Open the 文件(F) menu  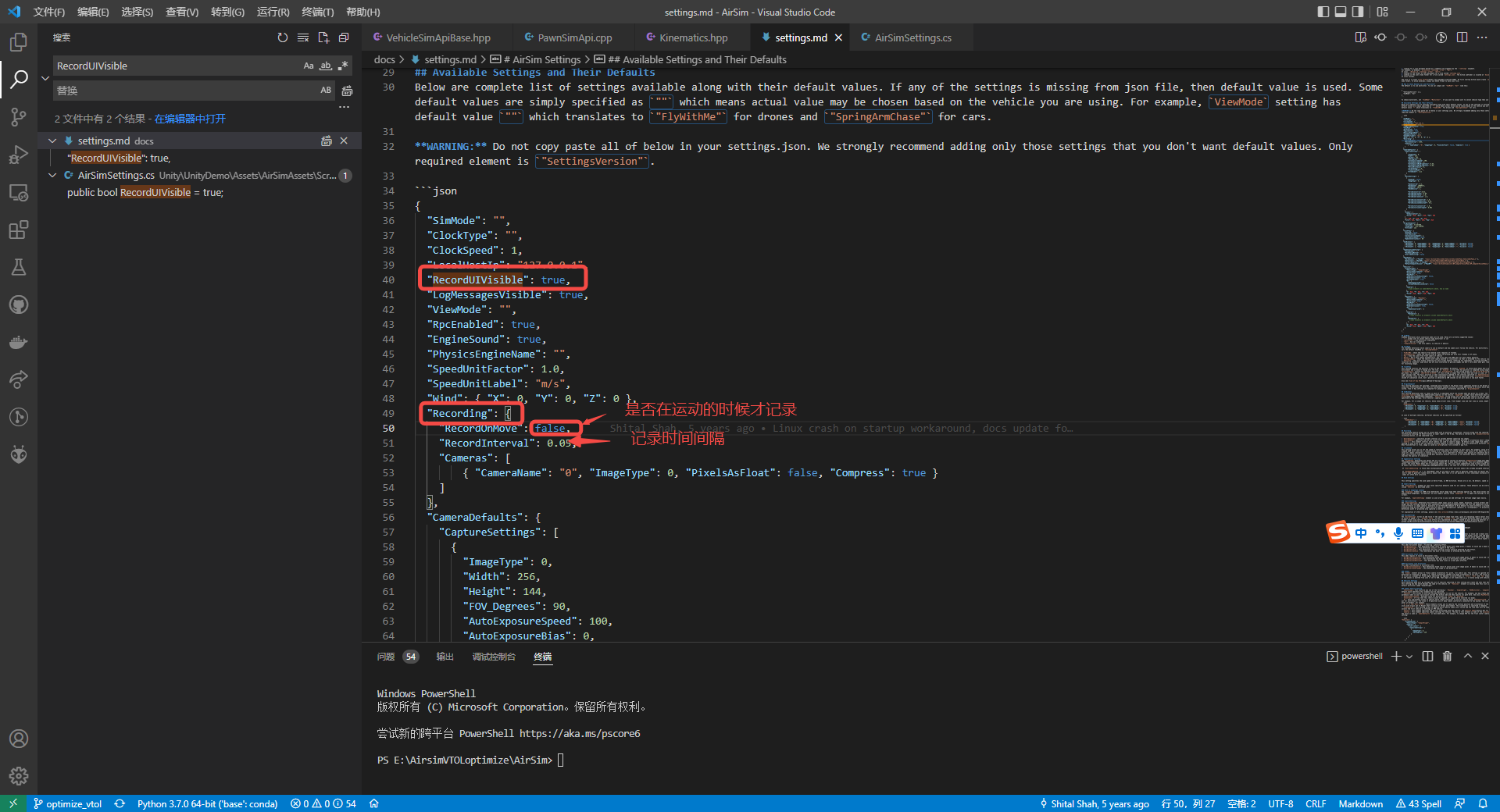(x=48, y=12)
